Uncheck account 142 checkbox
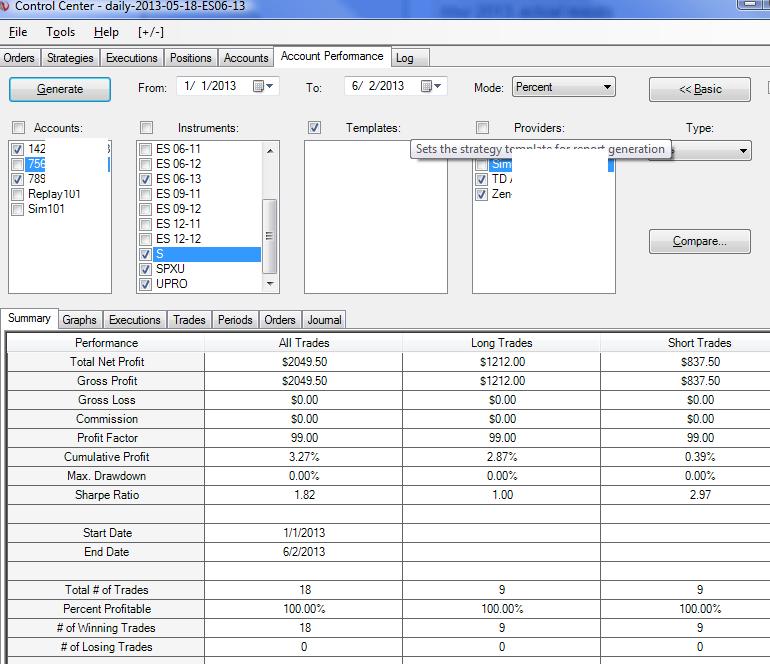The width and height of the screenshot is (770, 664). tap(17, 149)
